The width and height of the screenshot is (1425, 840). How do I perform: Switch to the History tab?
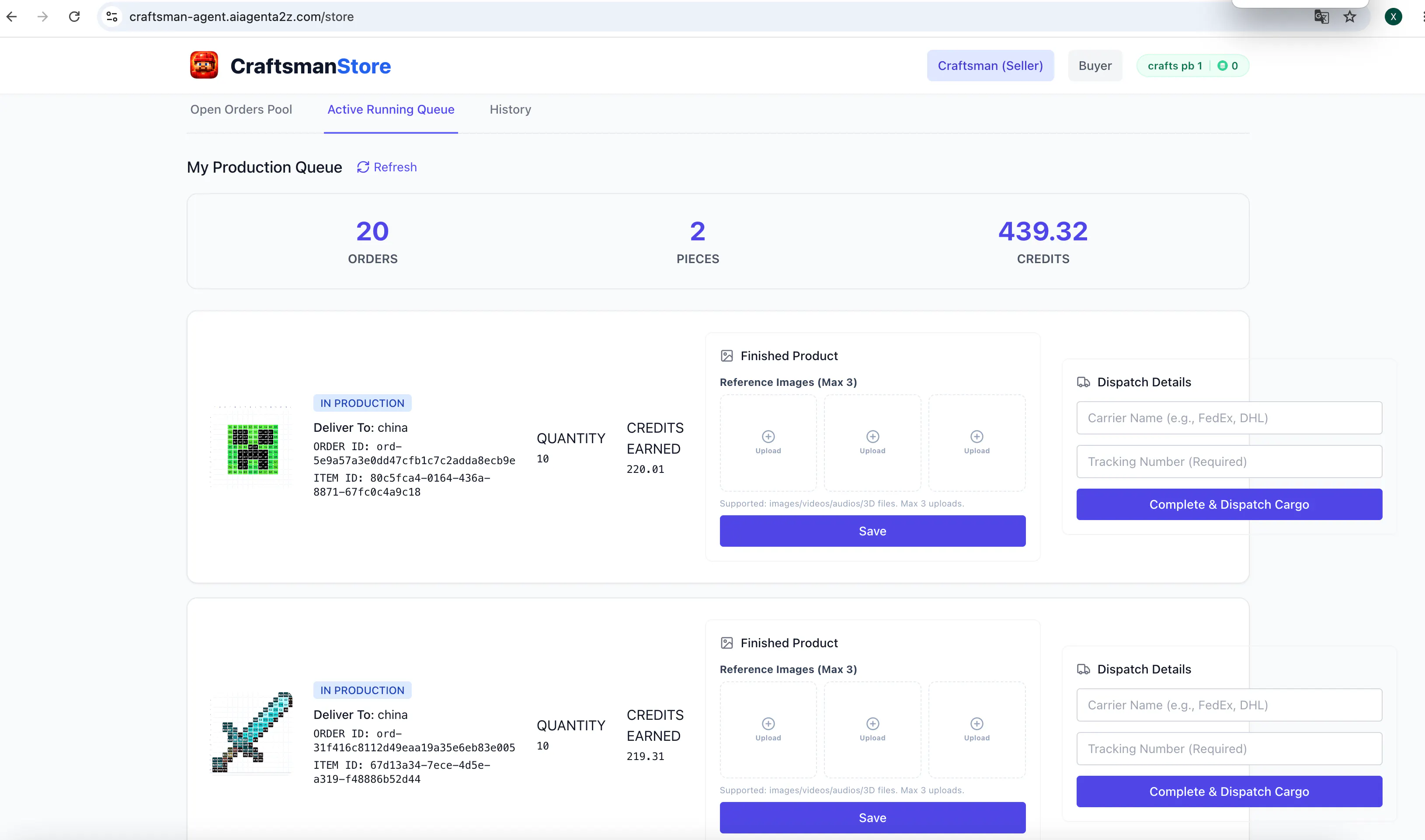point(510,109)
